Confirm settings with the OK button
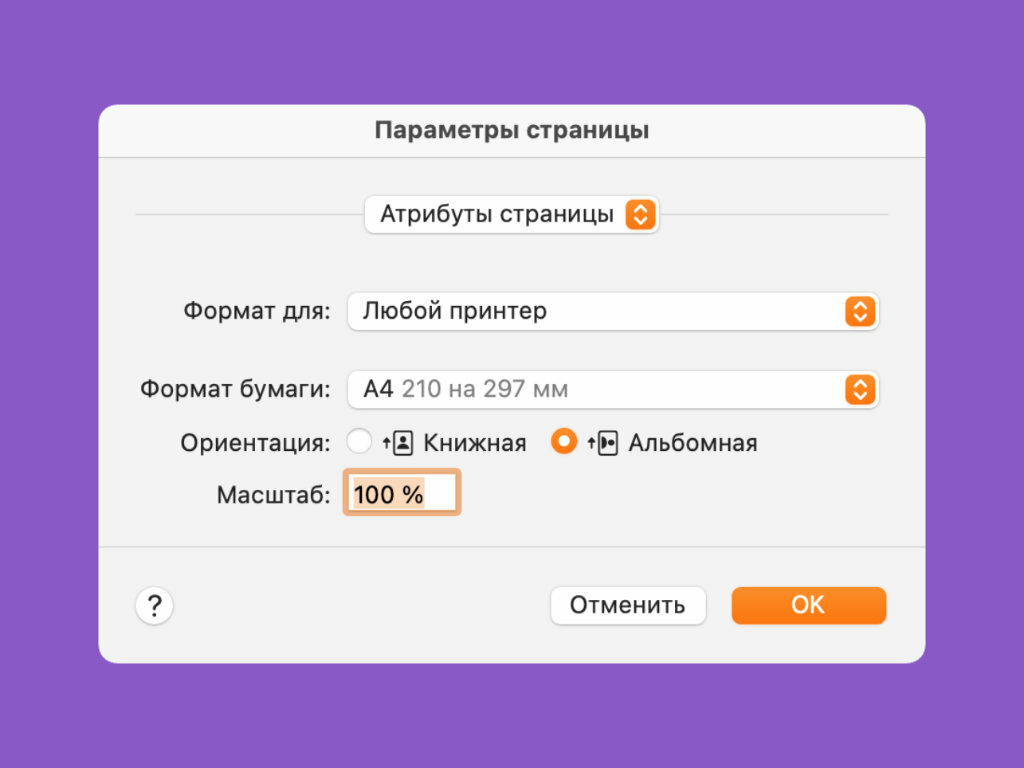Image resolution: width=1024 pixels, height=768 pixels. click(x=808, y=605)
